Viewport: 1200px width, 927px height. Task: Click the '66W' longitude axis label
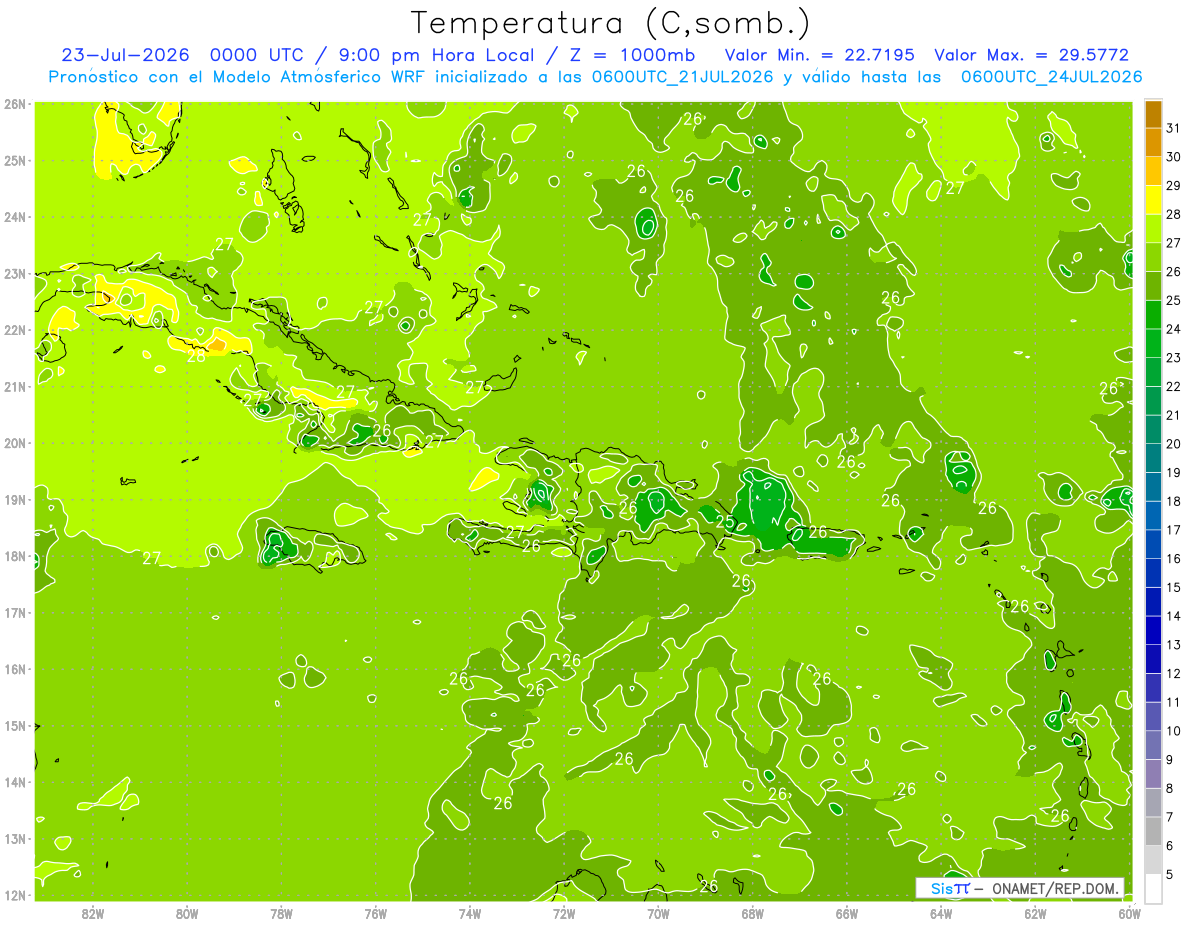(x=847, y=913)
